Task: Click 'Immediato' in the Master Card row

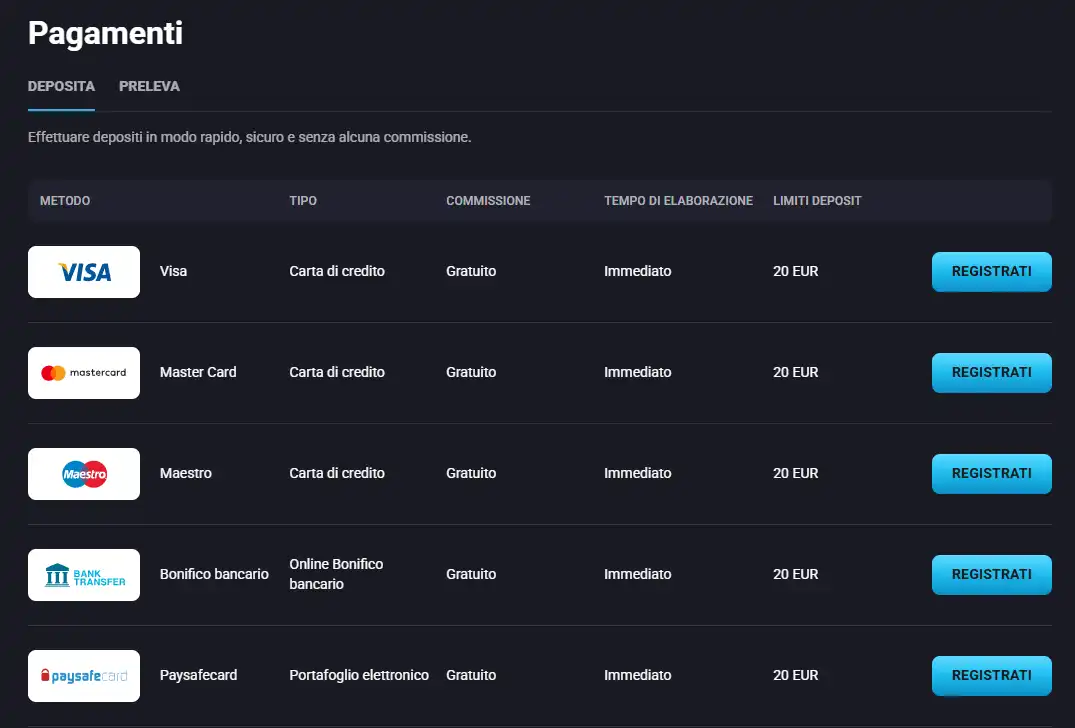Action: pyautogui.click(x=638, y=372)
